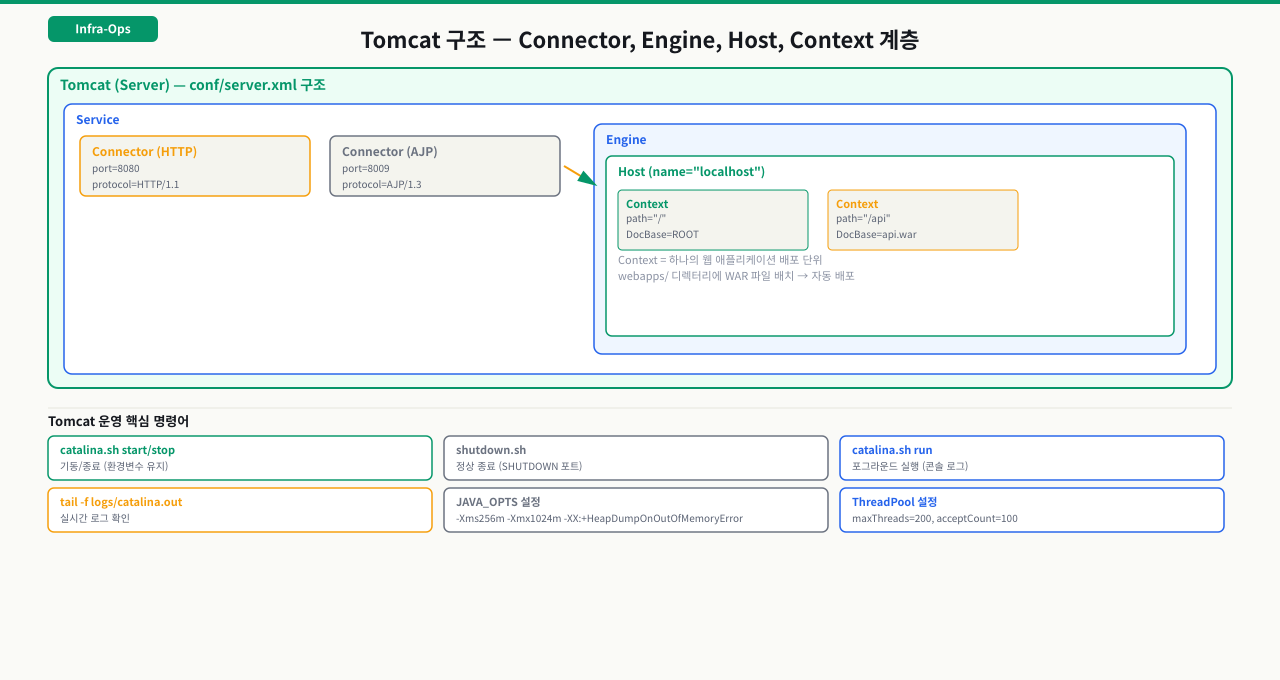
Task: Click the ThreadPool 설정 card title
Action: click(x=894, y=502)
